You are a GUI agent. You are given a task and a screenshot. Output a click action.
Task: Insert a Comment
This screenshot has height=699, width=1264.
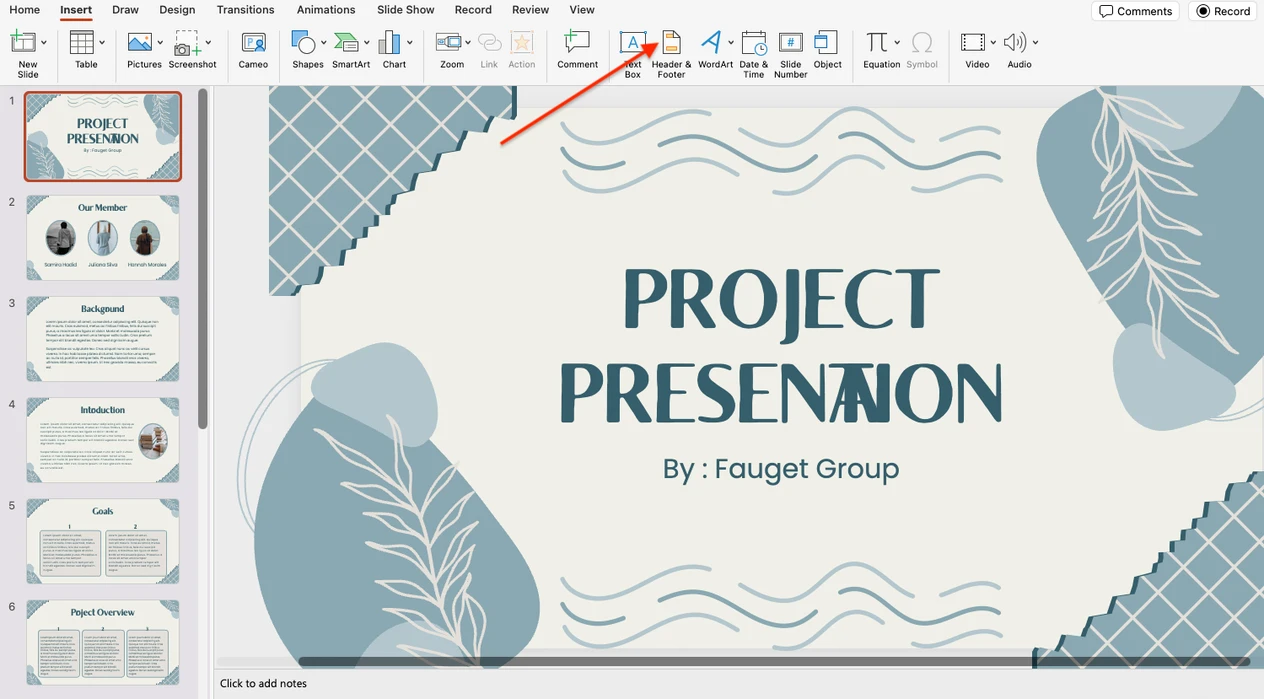[577, 45]
